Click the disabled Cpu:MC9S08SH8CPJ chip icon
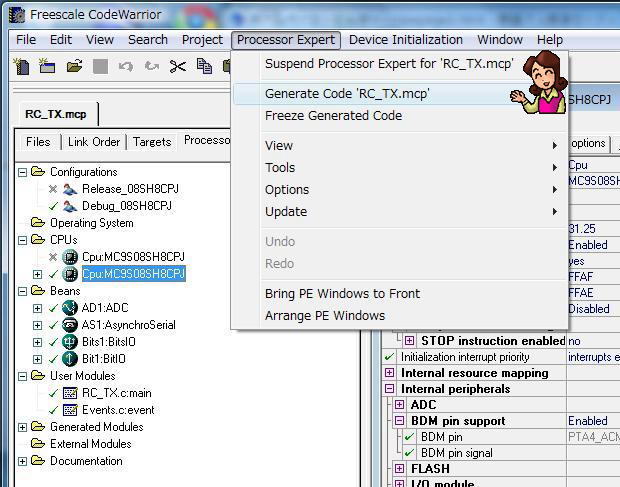The height and width of the screenshot is (487, 620). (x=70, y=257)
